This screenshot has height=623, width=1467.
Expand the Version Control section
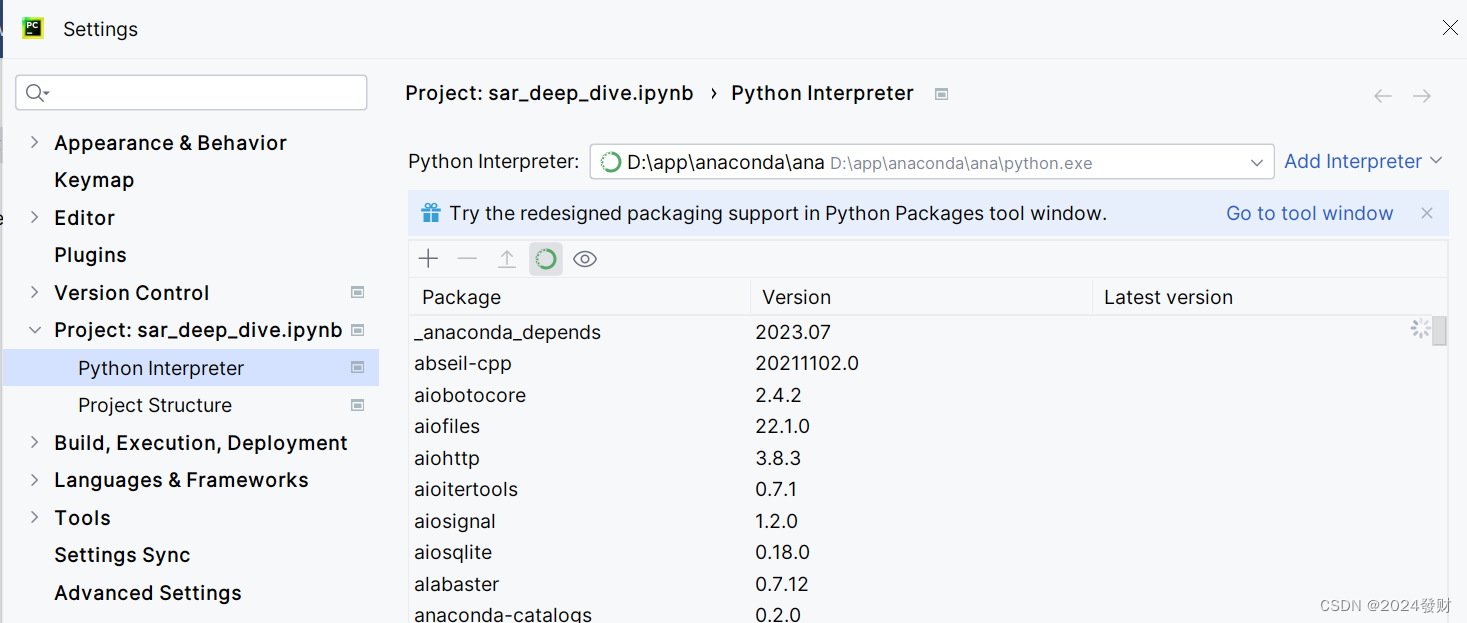[35, 293]
